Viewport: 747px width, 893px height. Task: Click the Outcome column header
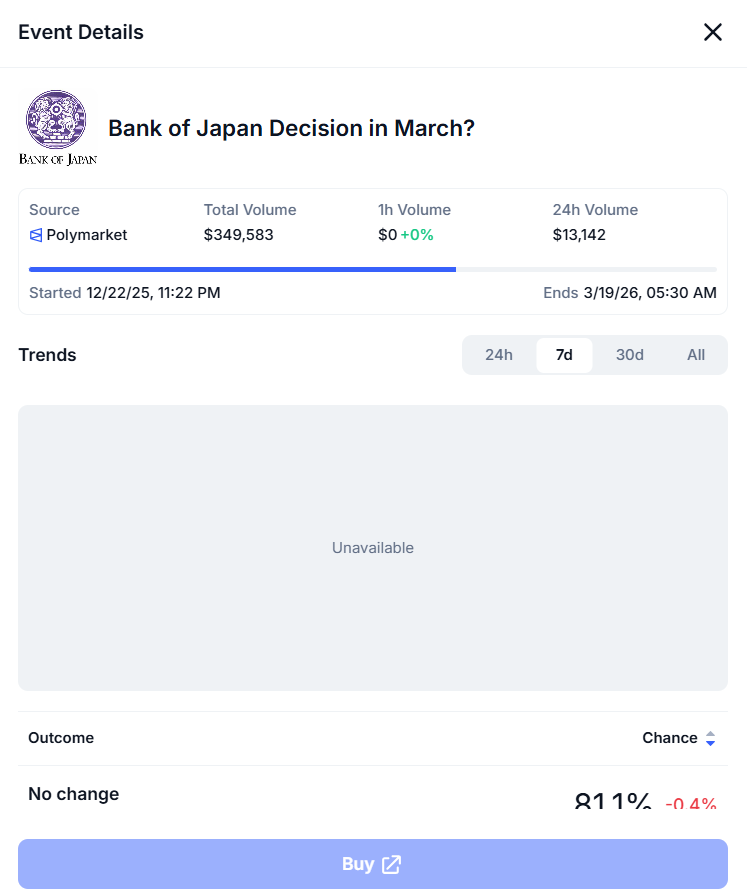(61, 738)
